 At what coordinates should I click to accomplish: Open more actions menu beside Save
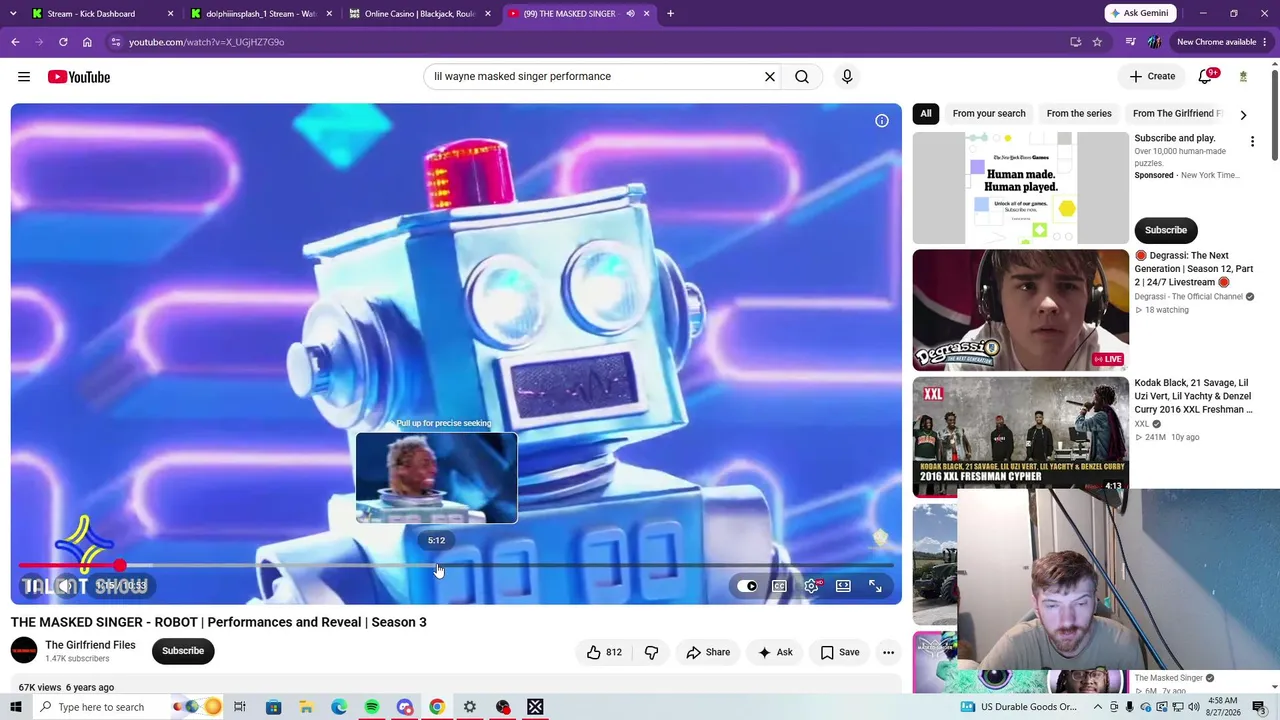tap(888, 652)
